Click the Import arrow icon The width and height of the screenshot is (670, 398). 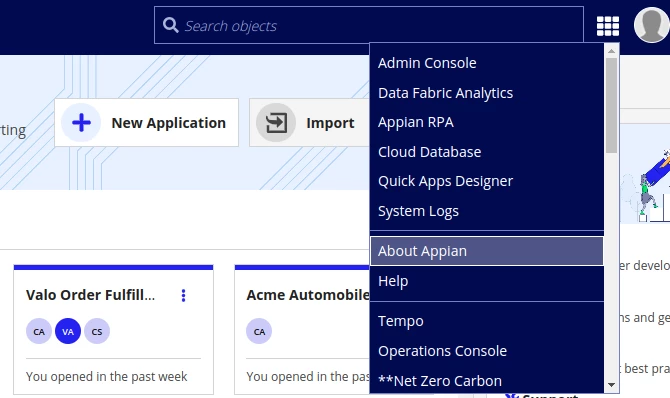(x=276, y=123)
